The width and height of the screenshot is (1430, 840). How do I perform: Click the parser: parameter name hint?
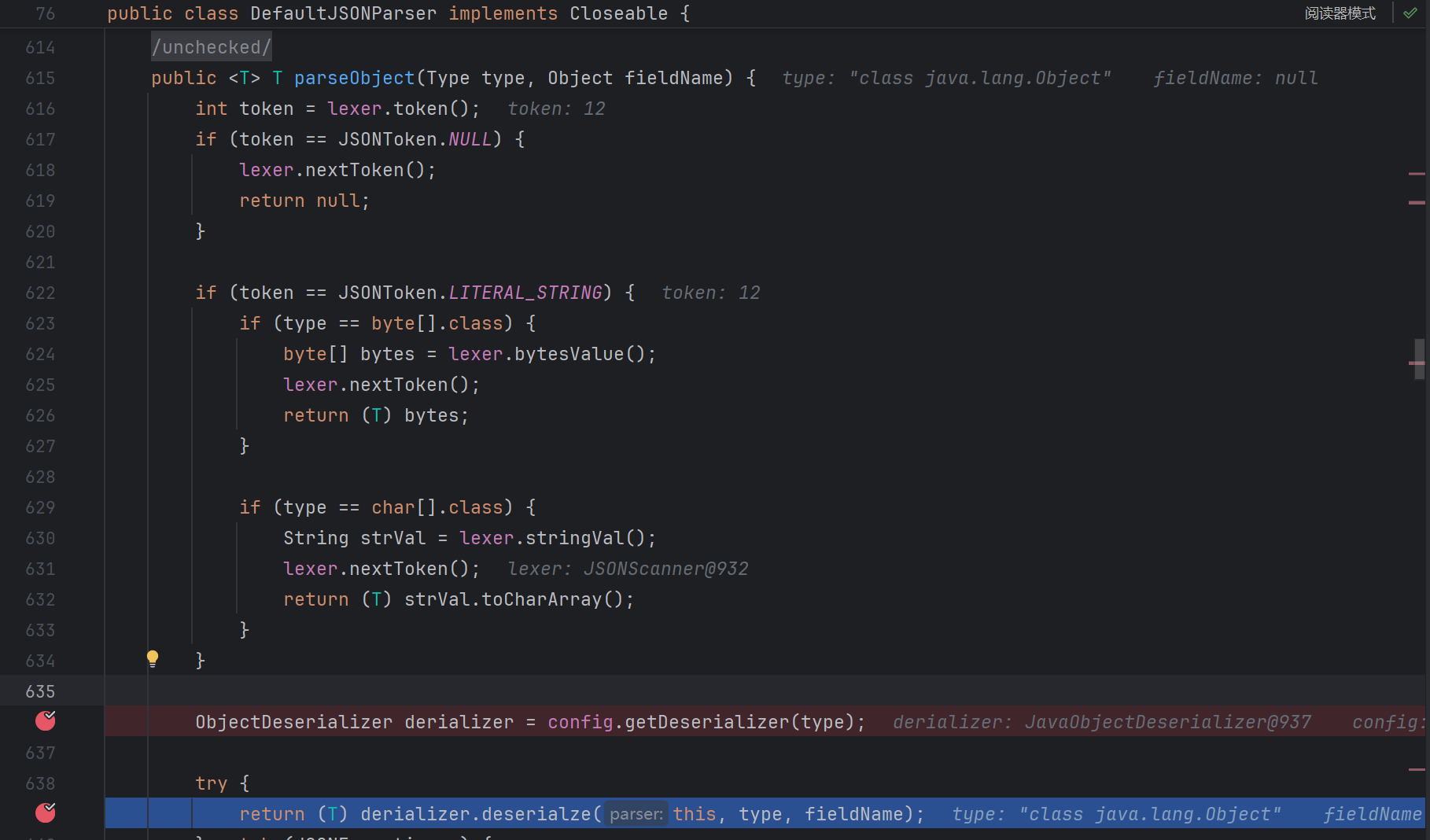click(x=636, y=814)
